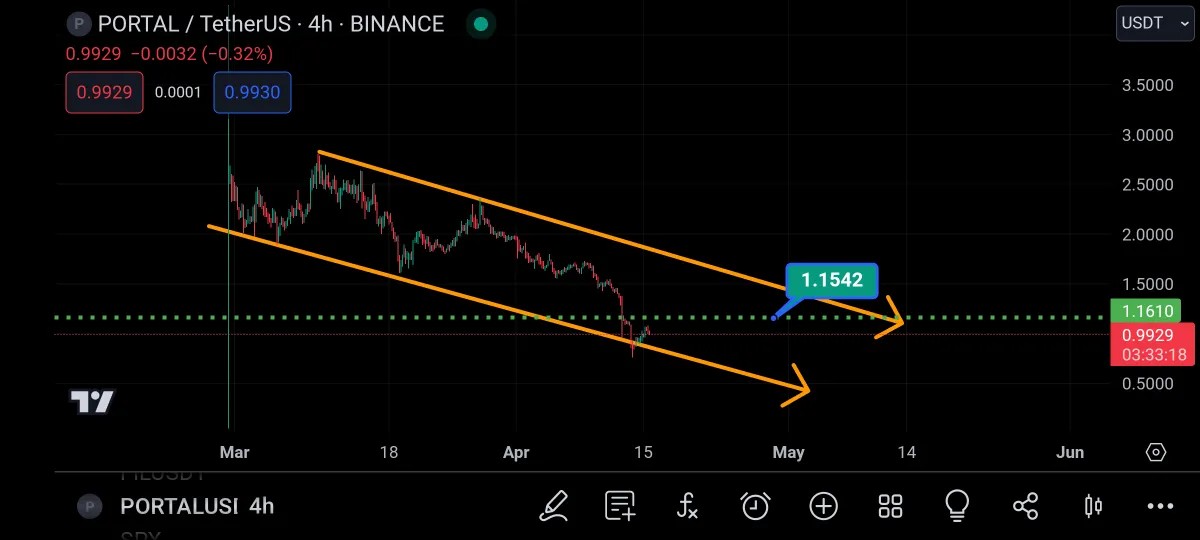
Task: Add a text note icon
Action: pos(620,506)
